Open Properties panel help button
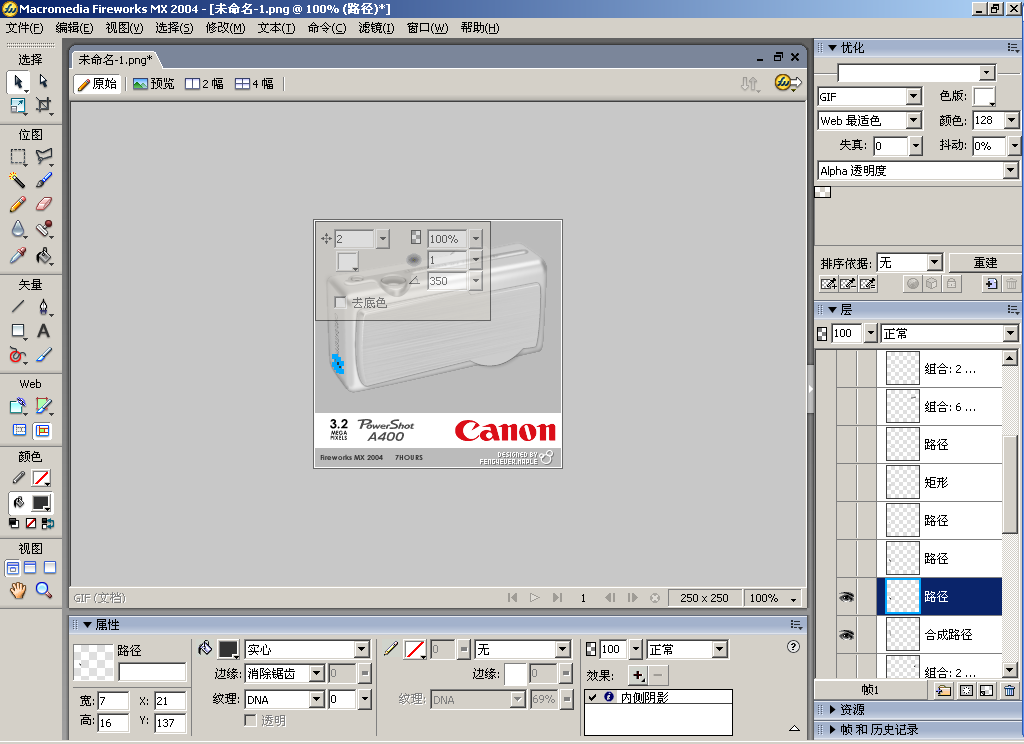Screen dimensions: 1024x744 793,647
